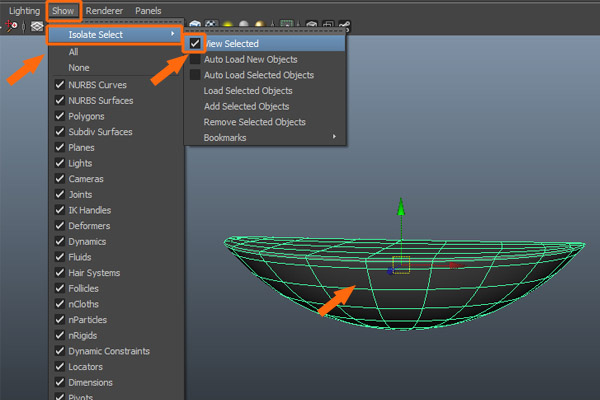
Task: Click the yellow center square of the manipulator
Action: pos(401,265)
